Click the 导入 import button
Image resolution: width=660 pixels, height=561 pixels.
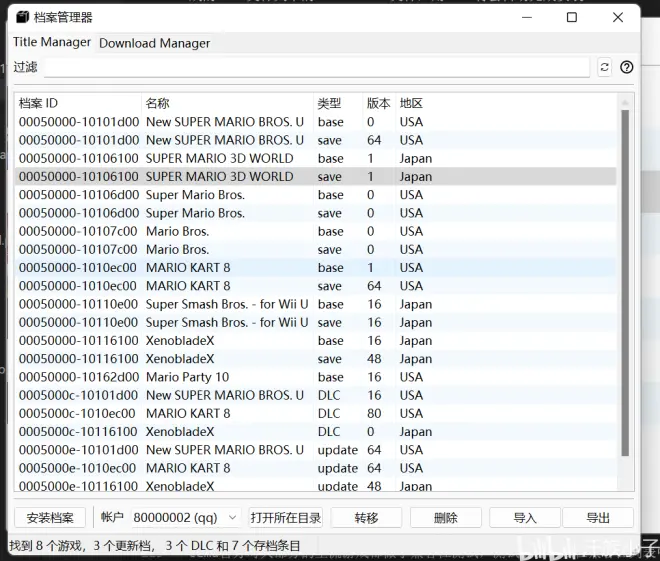[525, 517]
